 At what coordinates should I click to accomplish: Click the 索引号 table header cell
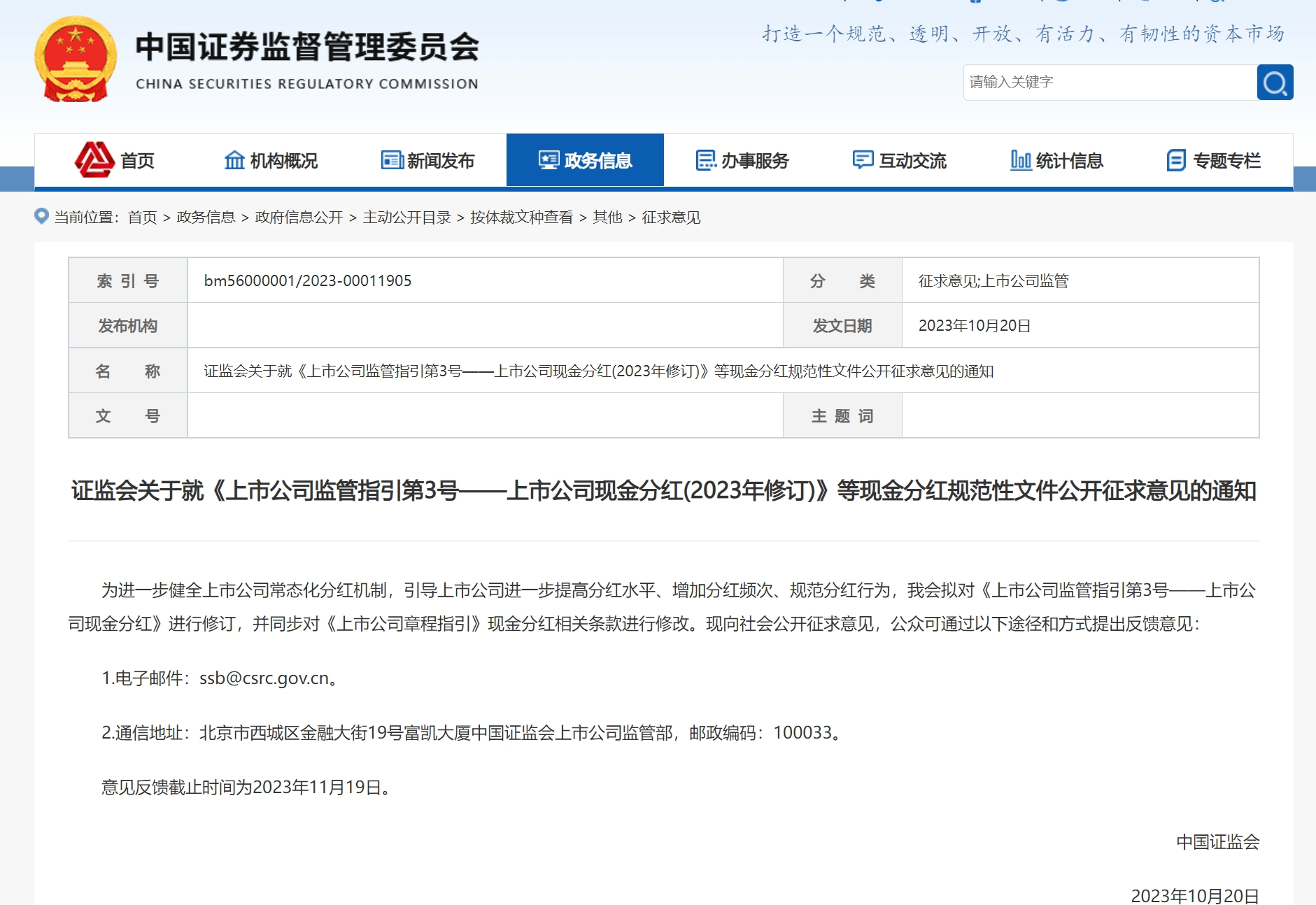(128, 280)
